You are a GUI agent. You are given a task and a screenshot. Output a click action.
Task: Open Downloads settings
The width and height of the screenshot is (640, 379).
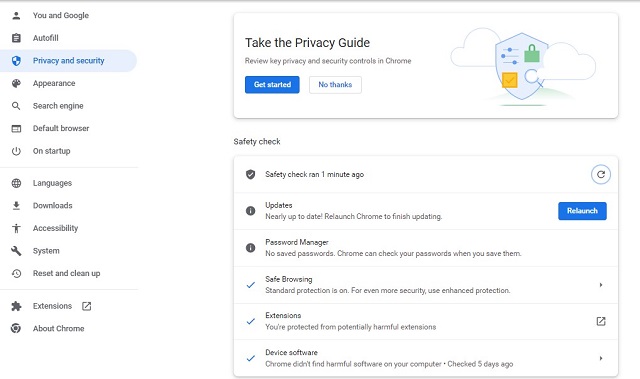[x=53, y=206]
